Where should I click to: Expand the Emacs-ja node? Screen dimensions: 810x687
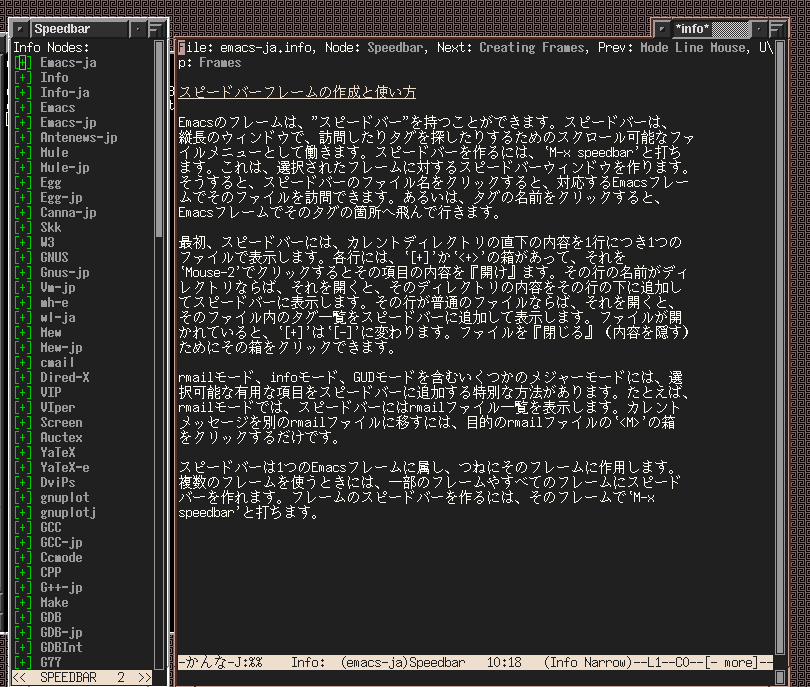click(x=23, y=63)
